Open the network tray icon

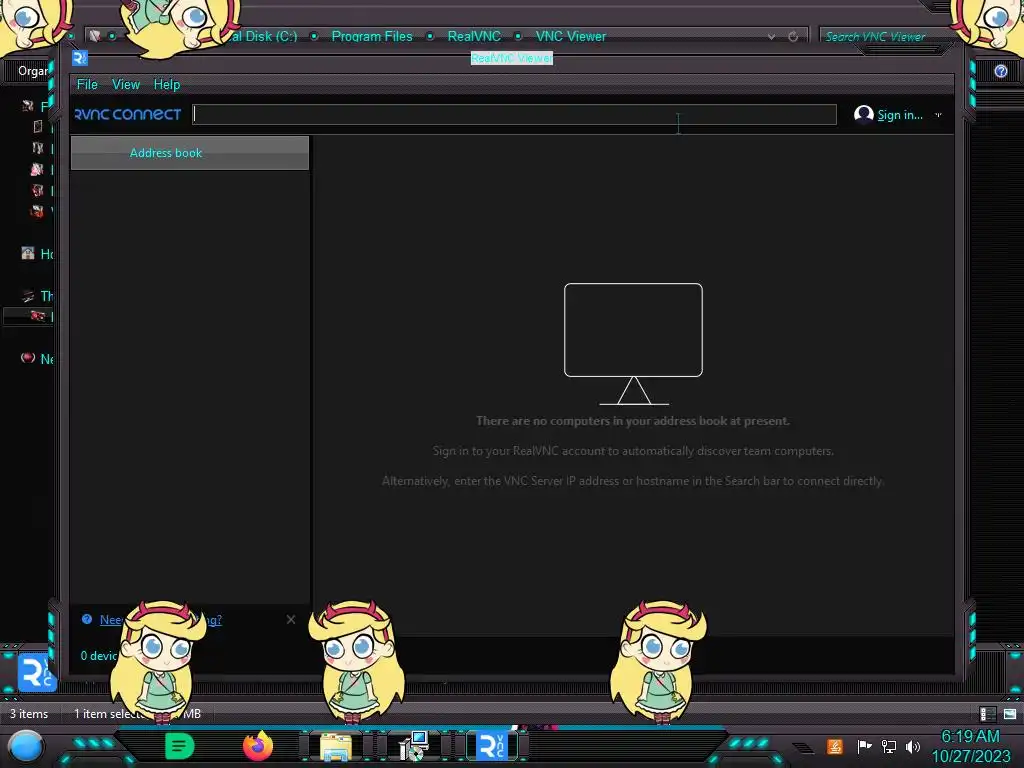point(889,746)
